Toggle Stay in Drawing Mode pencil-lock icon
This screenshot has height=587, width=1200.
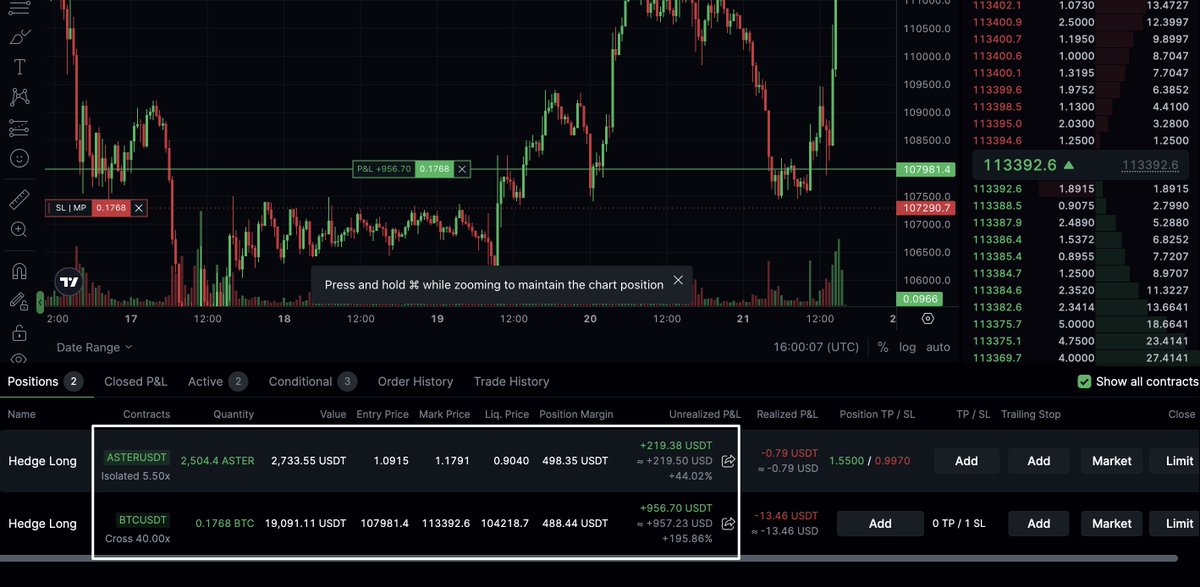19,300
